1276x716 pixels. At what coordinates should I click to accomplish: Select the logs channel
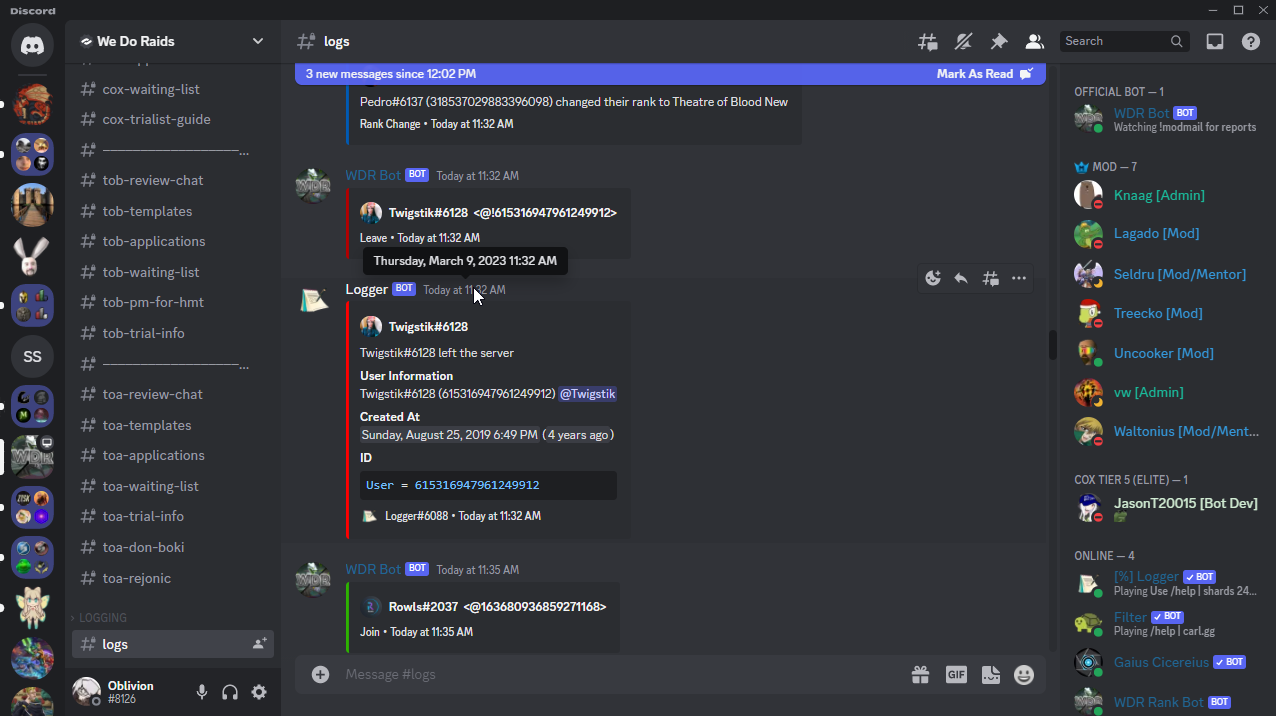point(172,644)
